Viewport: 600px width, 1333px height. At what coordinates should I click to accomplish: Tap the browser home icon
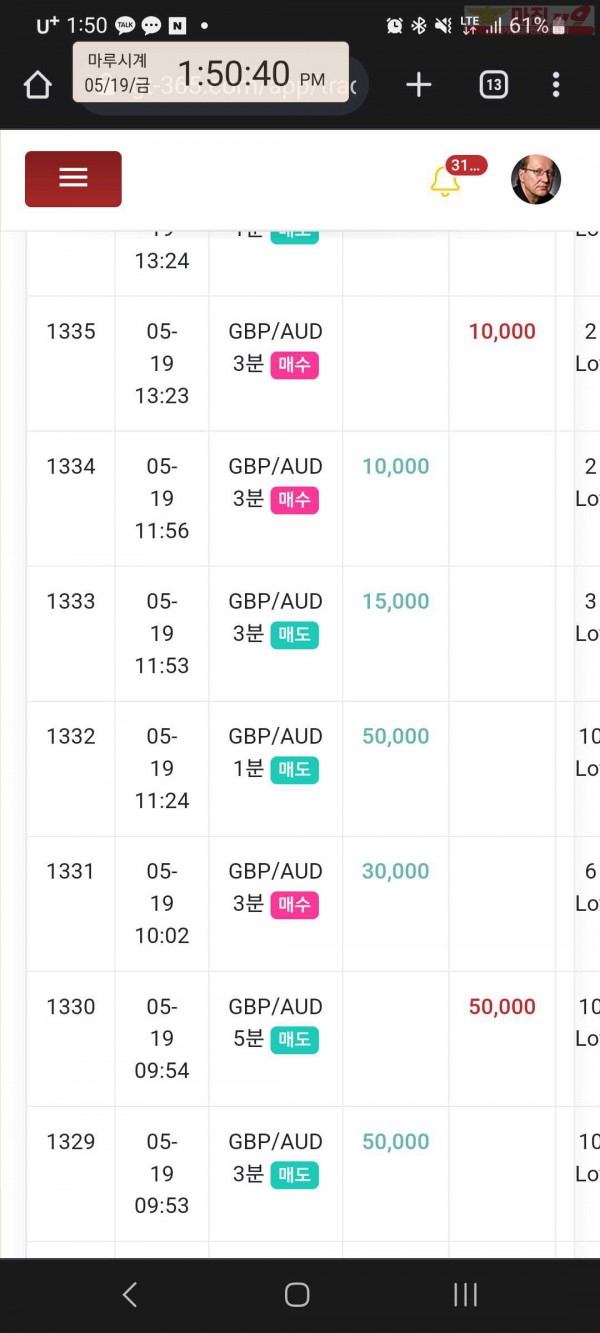(38, 86)
